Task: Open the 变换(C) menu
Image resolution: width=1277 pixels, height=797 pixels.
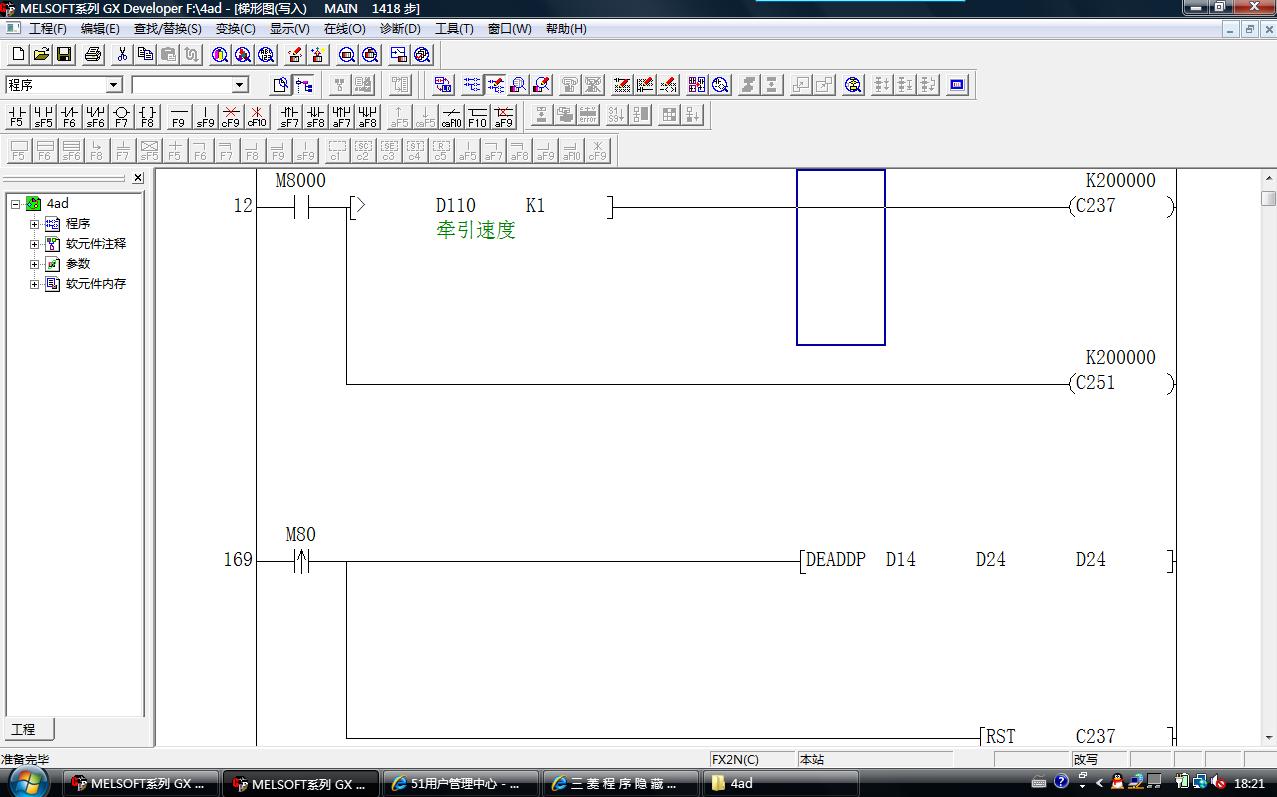Action: (x=235, y=29)
